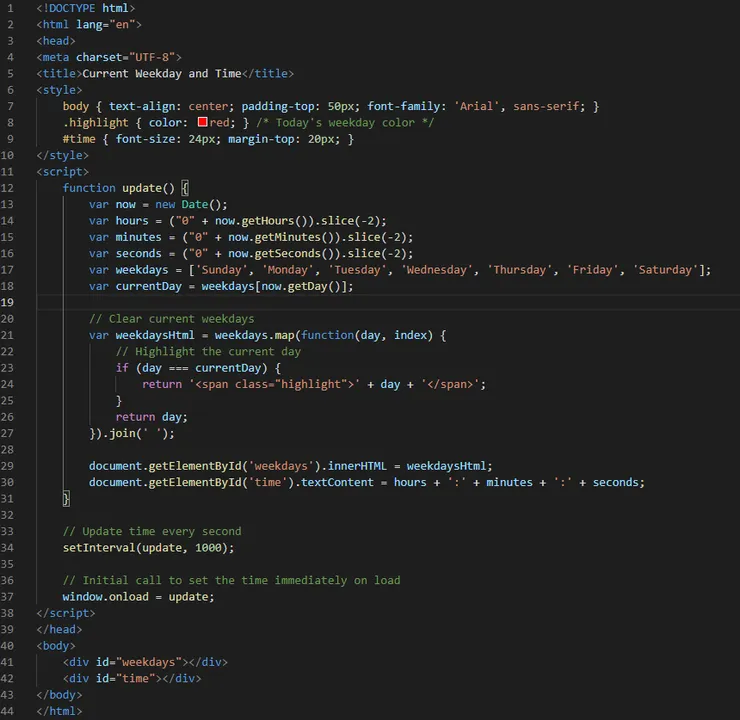Viewport: 740px width, 720px height.
Task: Click the comment about initial call on line 36
Action: pos(231,580)
